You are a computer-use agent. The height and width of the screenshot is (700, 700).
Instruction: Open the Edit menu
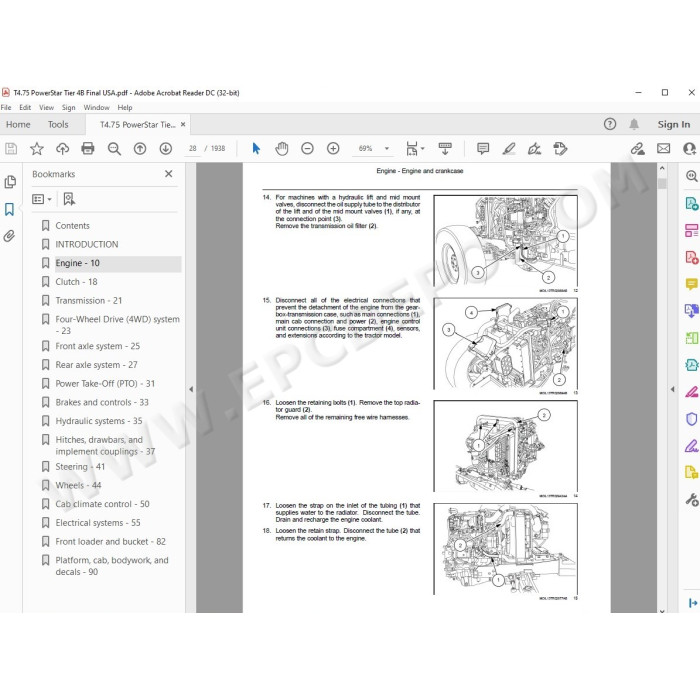25,108
